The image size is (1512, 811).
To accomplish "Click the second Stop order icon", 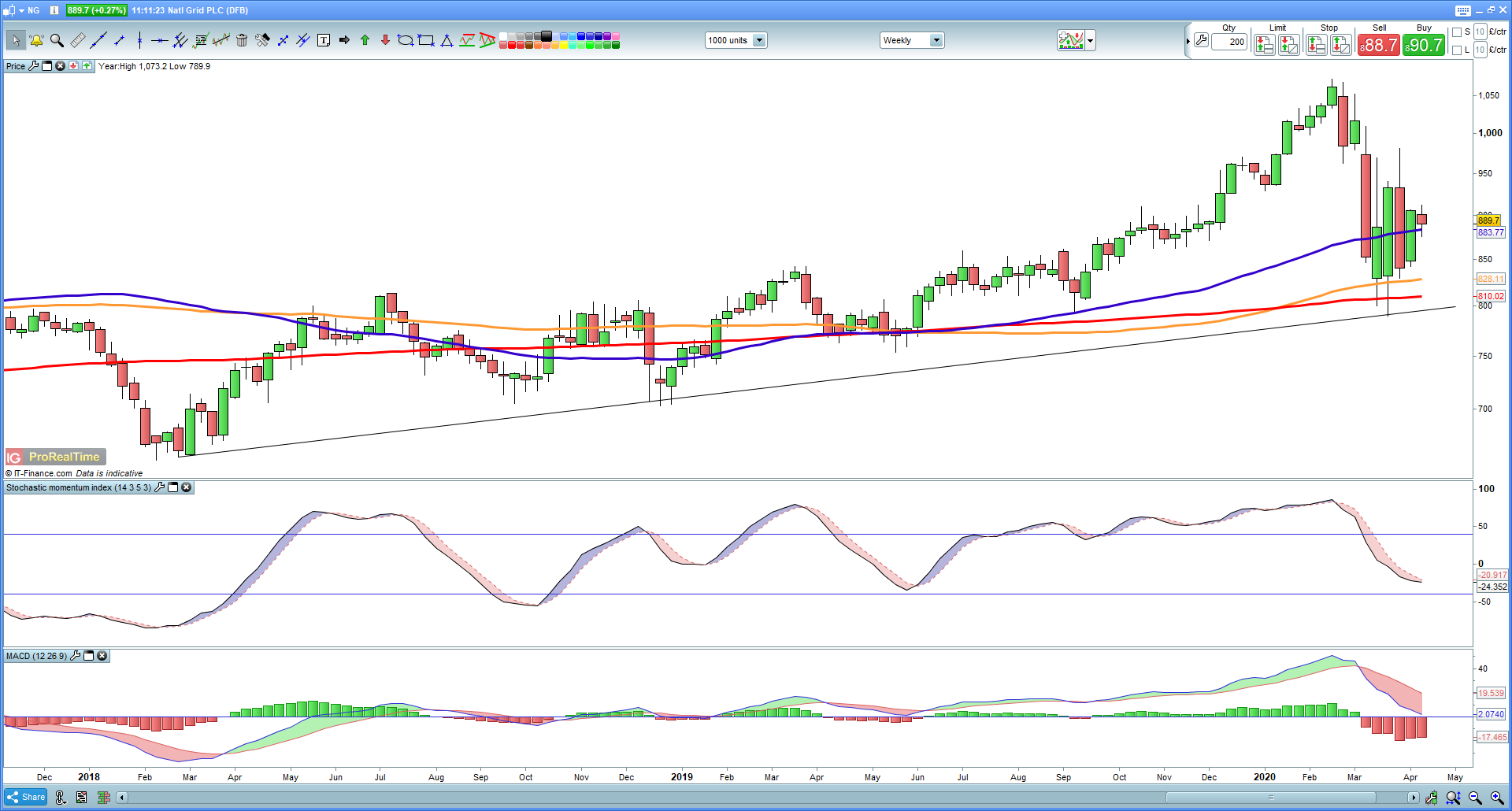I will [x=1340, y=45].
